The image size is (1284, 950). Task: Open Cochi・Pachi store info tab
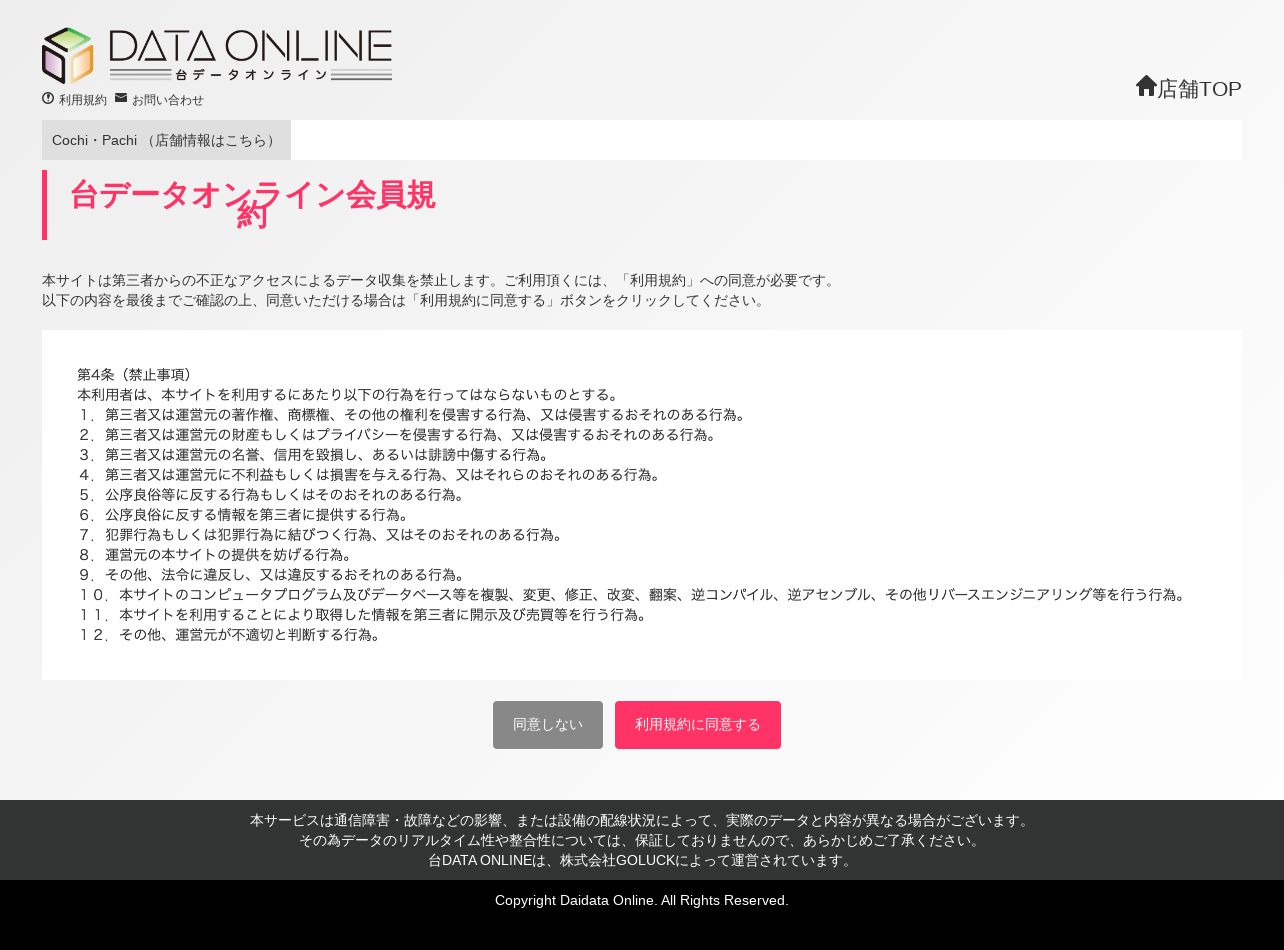166,140
